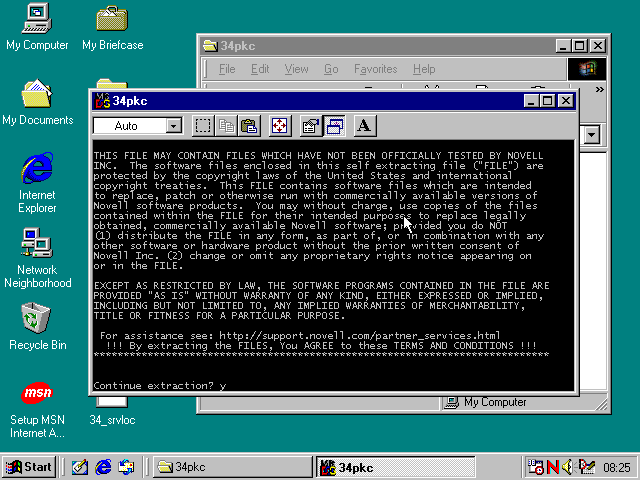Open the View menu in the folder window
640x480 pixels.
[296, 69]
